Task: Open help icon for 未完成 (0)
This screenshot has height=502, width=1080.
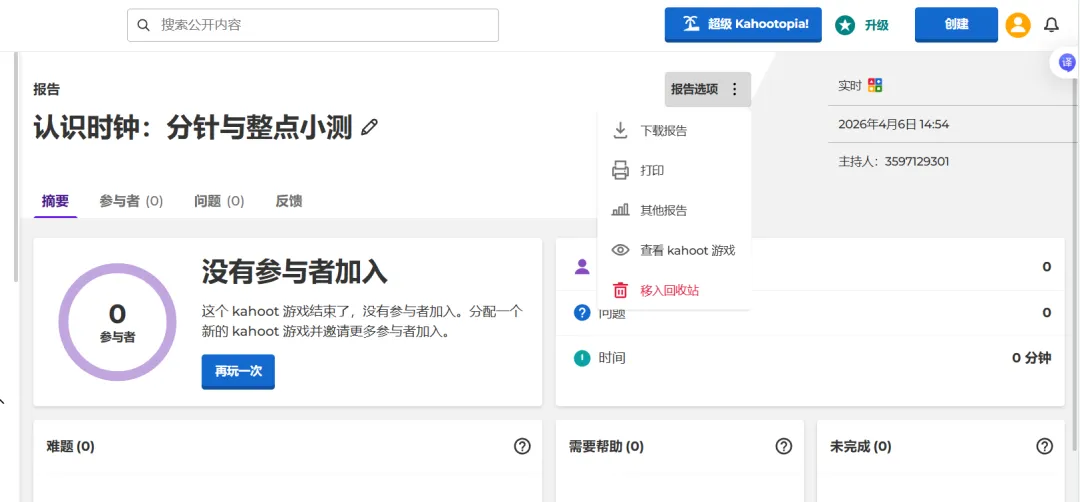Action: pos(1045,446)
